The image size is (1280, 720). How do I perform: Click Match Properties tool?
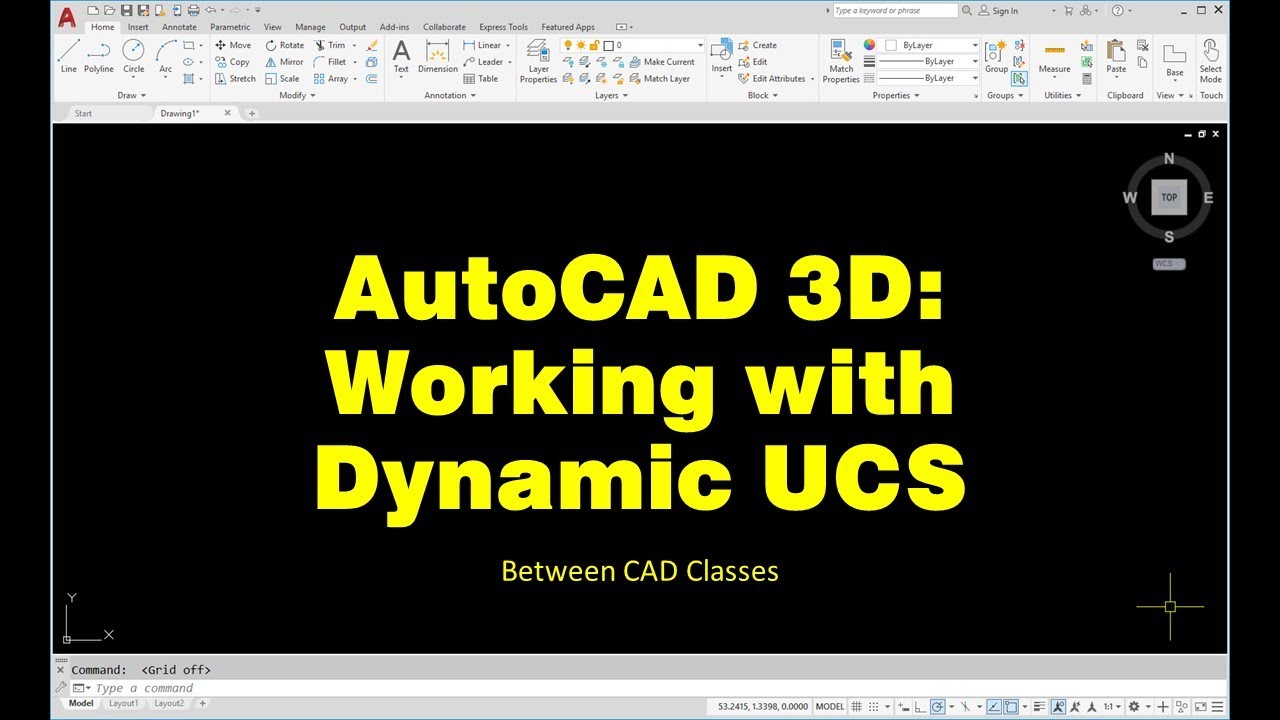(x=841, y=60)
